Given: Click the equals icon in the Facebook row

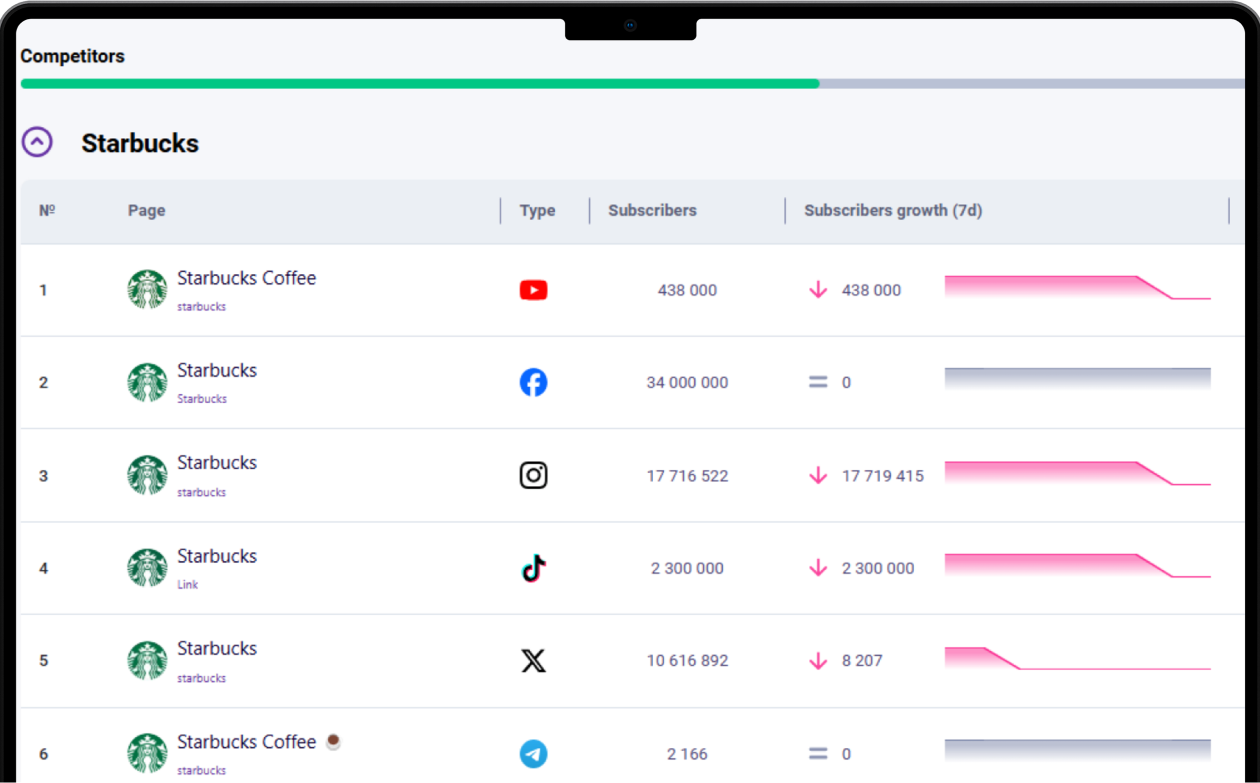Looking at the screenshot, I should (x=818, y=382).
